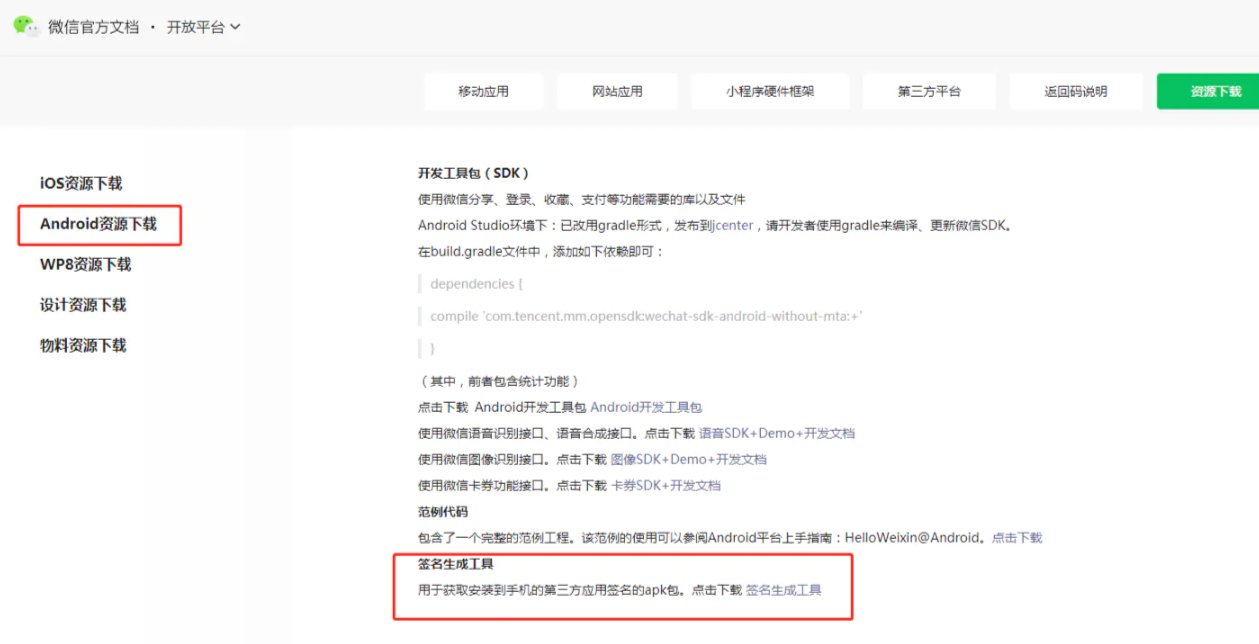Download via Android开发工具包 link
Image resolution: width=1259 pixels, height=644 pixels.
646,407
